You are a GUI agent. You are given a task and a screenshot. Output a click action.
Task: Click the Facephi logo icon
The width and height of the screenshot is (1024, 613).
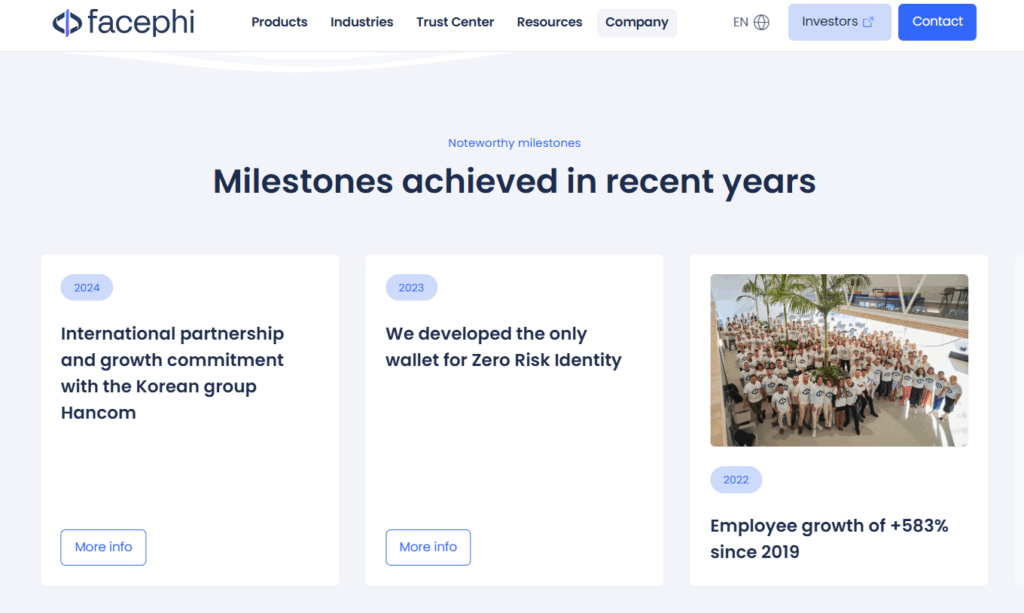click(67, 23)
